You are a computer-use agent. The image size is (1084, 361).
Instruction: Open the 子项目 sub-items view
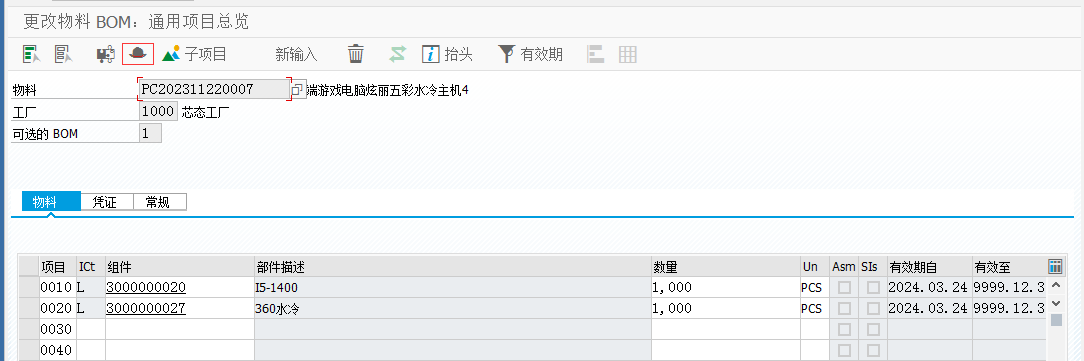(x=194, y=54)
